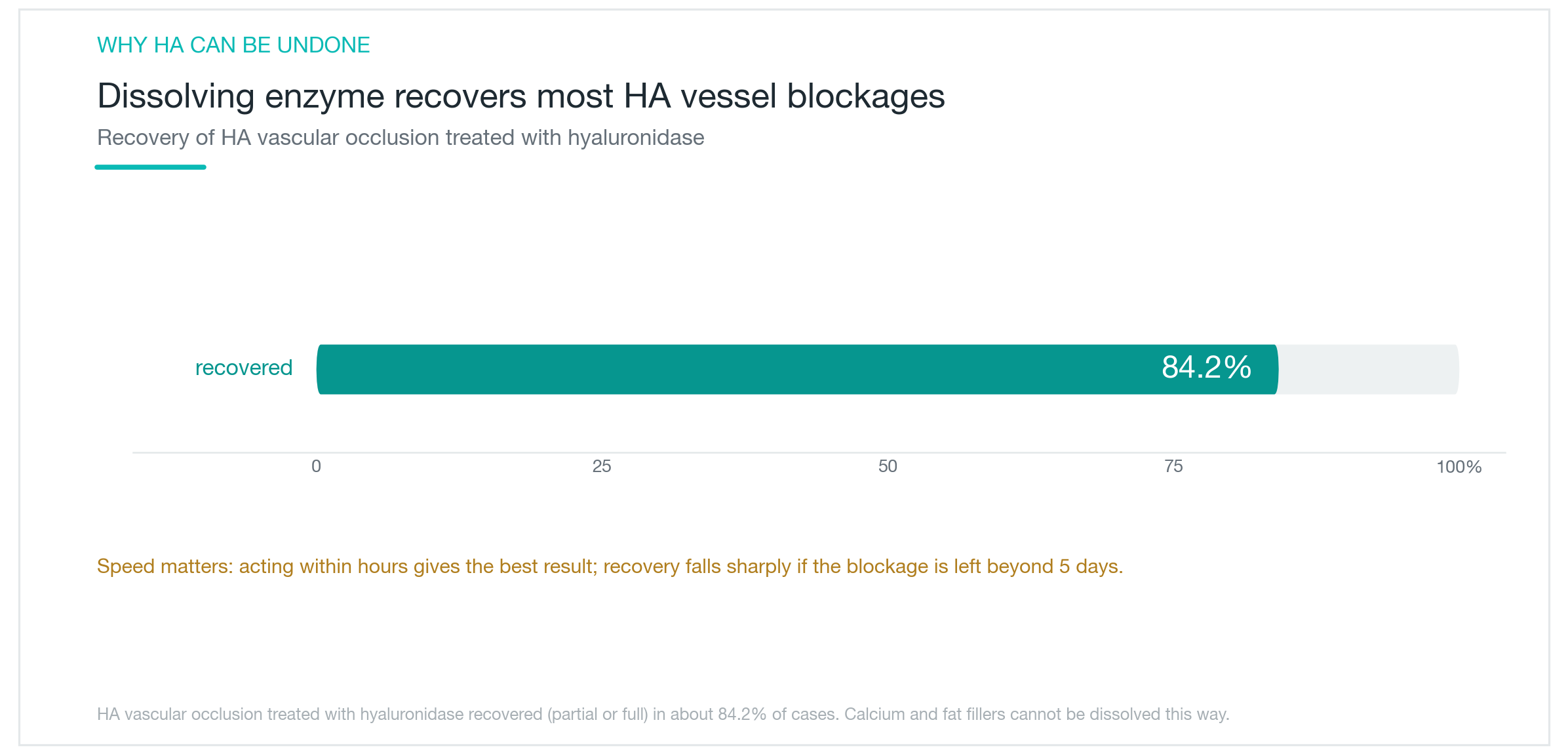Click the 50 axis tick label
Screen dimensions: 1568x754
[888, 466]
